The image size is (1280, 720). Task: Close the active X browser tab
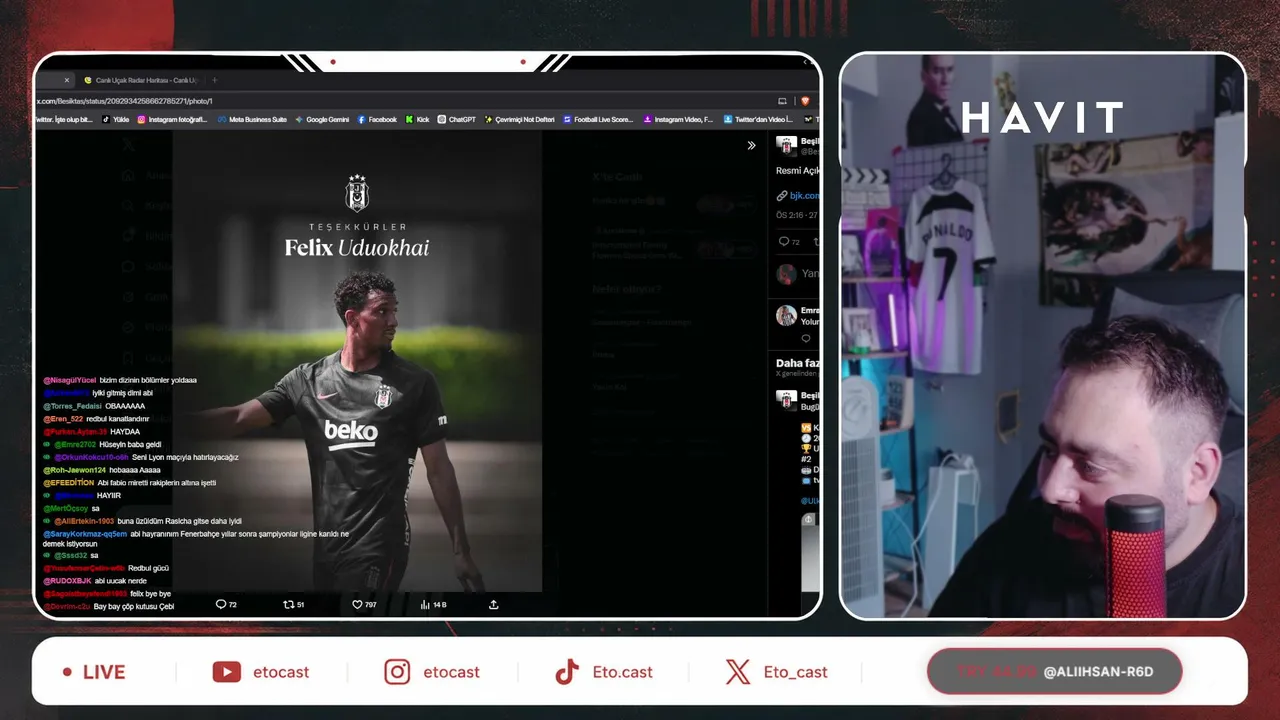pyautogui.click(x=67, y=80)
